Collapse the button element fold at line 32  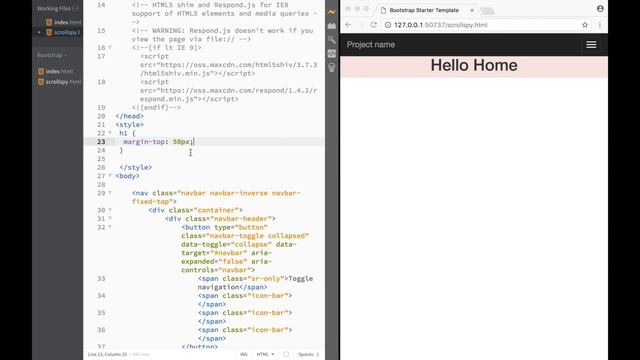pos(110,227)
